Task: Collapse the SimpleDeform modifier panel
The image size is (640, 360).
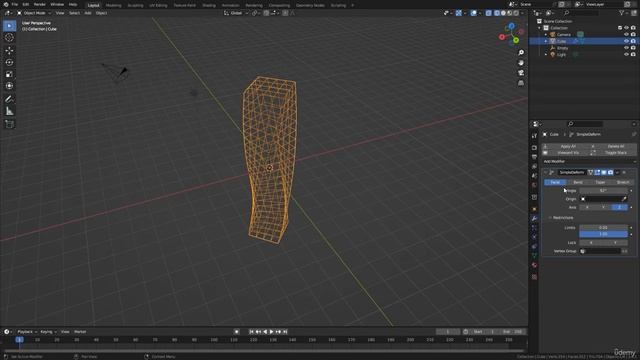Action: (546, 173)
